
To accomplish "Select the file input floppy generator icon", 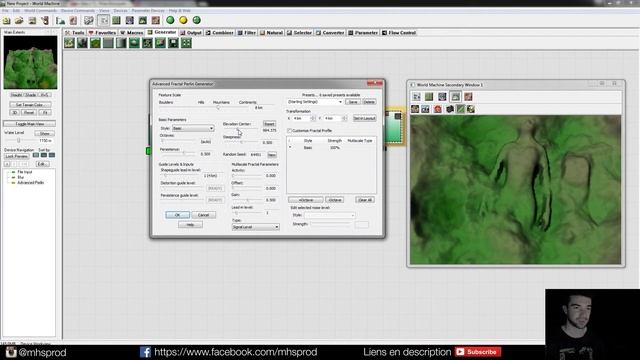I will pos(173,43).
